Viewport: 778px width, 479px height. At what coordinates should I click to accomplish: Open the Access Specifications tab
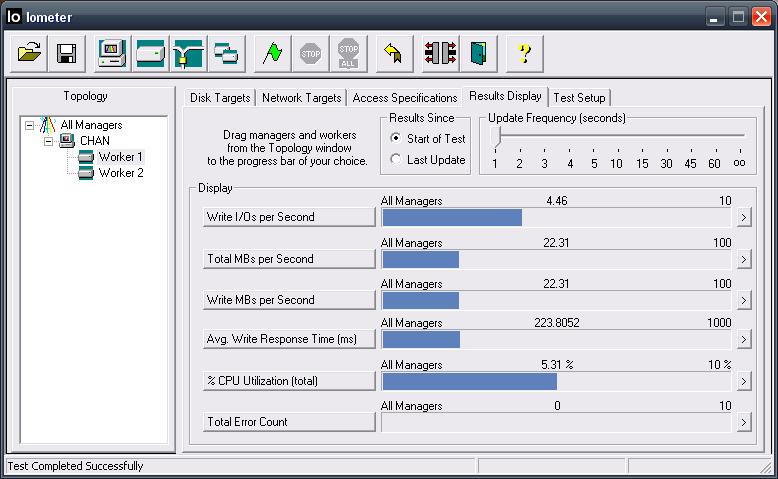[404, 98]
